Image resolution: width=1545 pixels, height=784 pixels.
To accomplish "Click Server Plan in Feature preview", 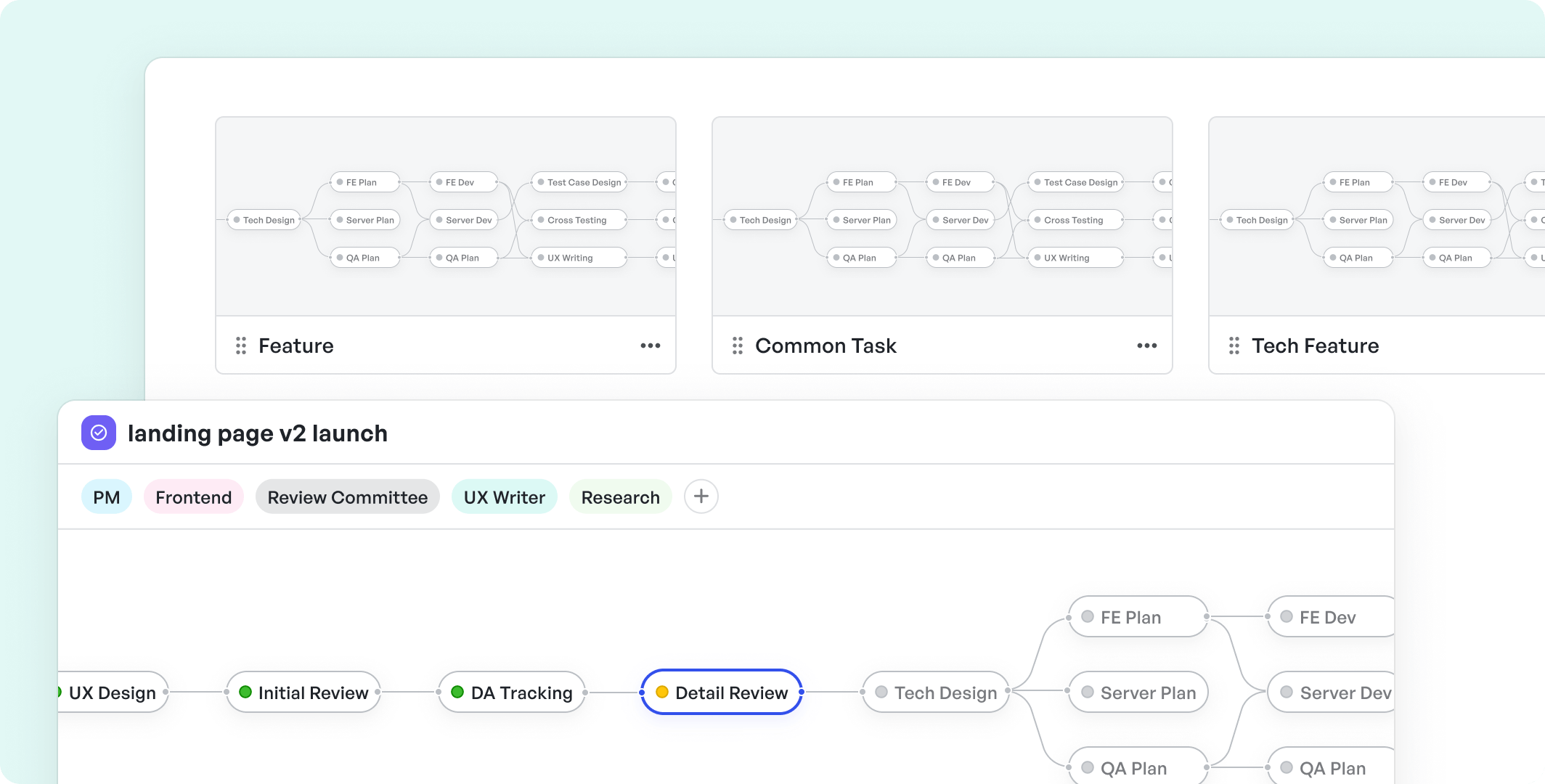I will pos(365,220).
